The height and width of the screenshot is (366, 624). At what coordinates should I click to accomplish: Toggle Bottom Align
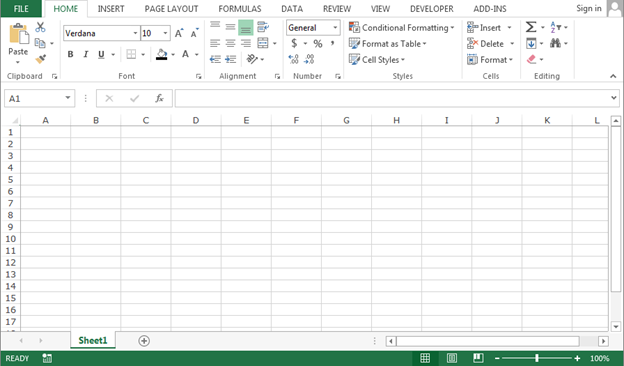(x=246, y=27)
